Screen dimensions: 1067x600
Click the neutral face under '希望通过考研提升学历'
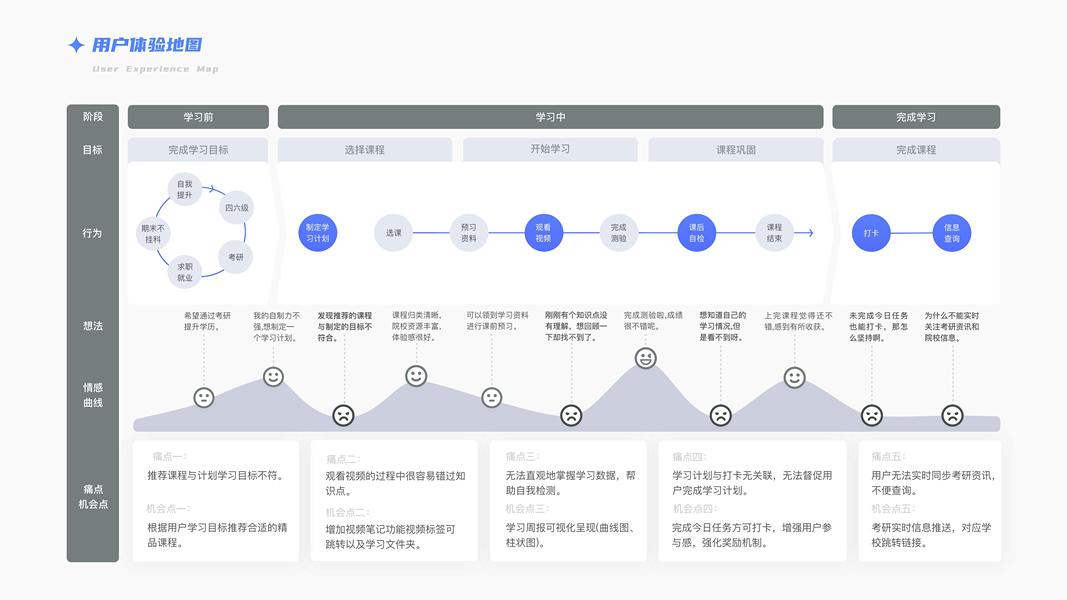(x=204, y=397)
